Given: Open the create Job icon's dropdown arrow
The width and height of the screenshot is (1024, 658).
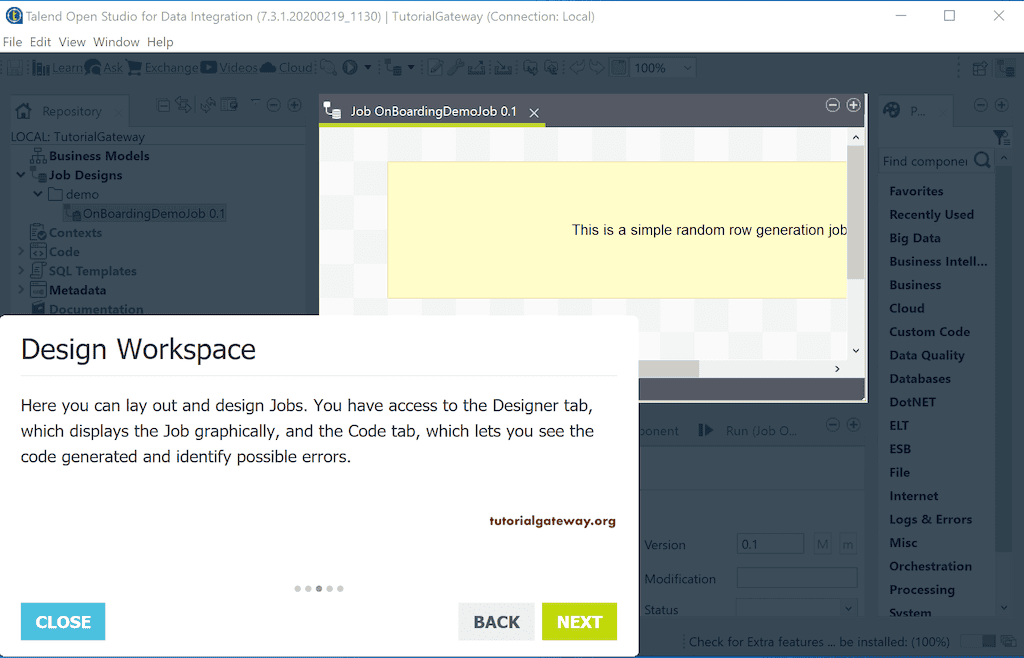Looking at the screenshot, I should pos(411,67).
